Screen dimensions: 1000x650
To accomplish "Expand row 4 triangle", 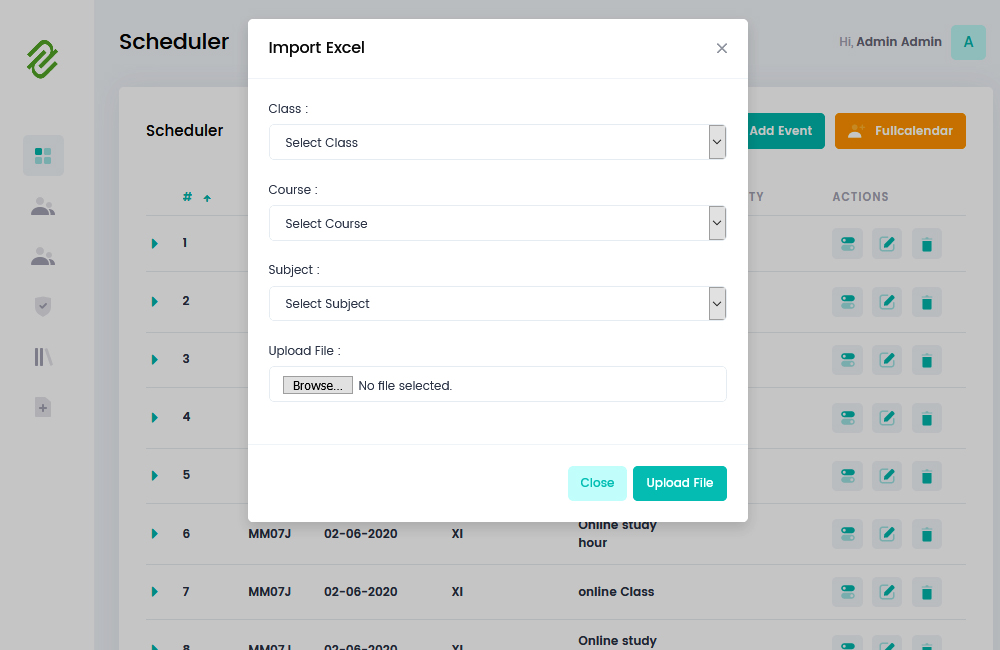I will (x=154, y=418).
